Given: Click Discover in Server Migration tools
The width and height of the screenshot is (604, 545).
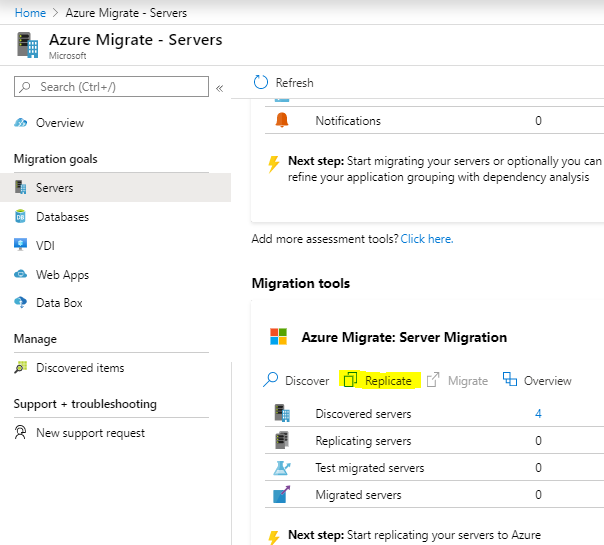Looking at the screenshot, I should [x=307, y=381].
